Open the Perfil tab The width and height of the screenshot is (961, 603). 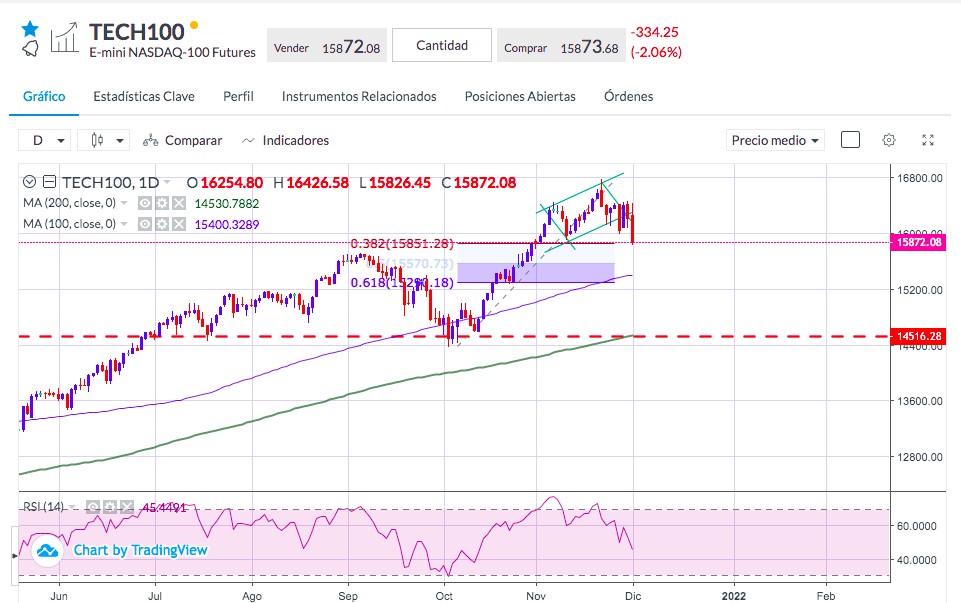coord(238,96)
